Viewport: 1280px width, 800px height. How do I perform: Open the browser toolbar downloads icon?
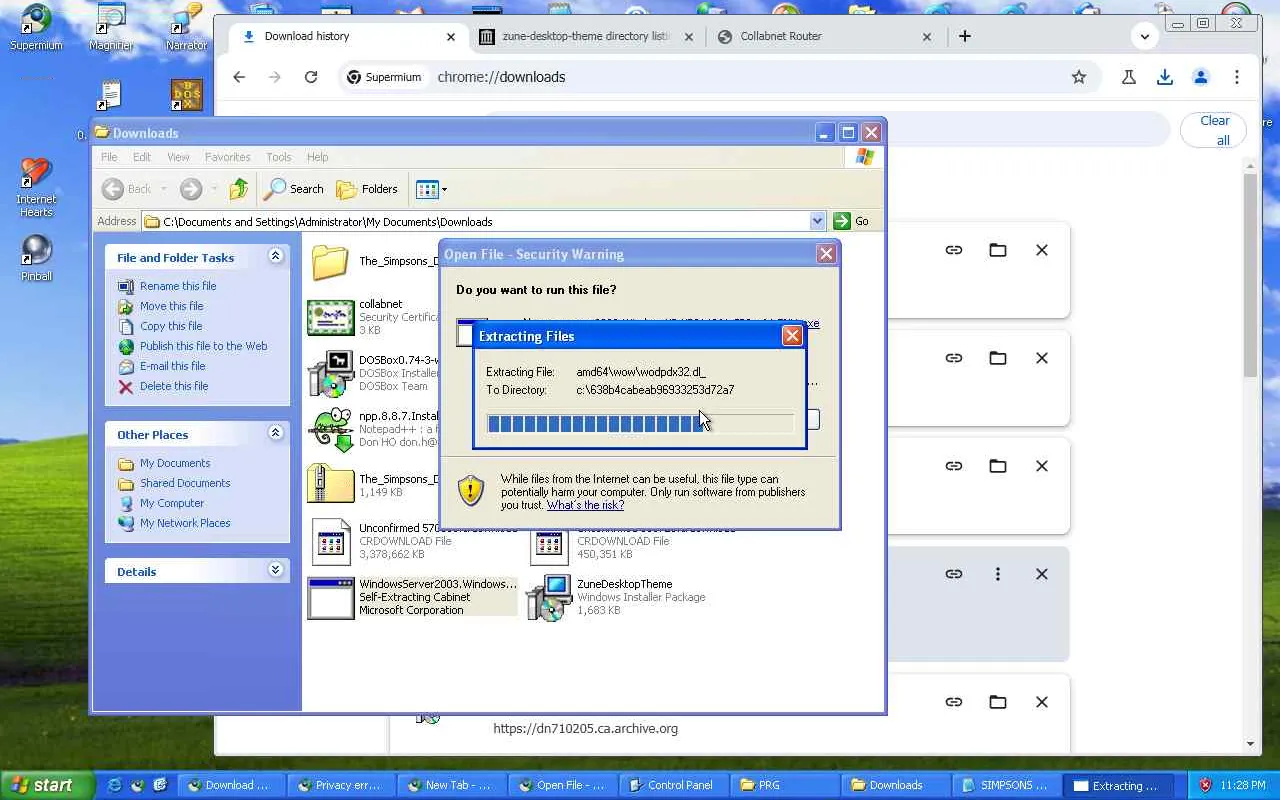tap(1165, 77)
